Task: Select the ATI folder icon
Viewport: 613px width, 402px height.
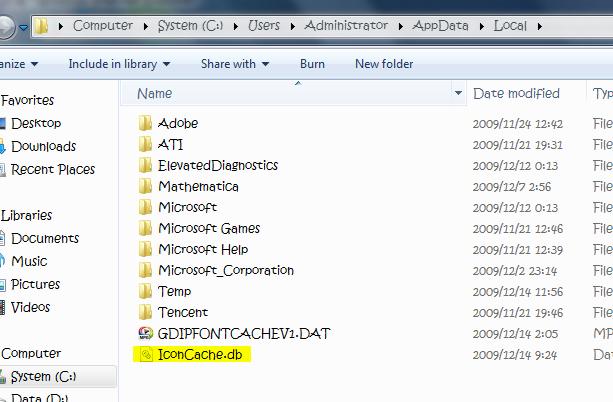Action: coord(145,144)
